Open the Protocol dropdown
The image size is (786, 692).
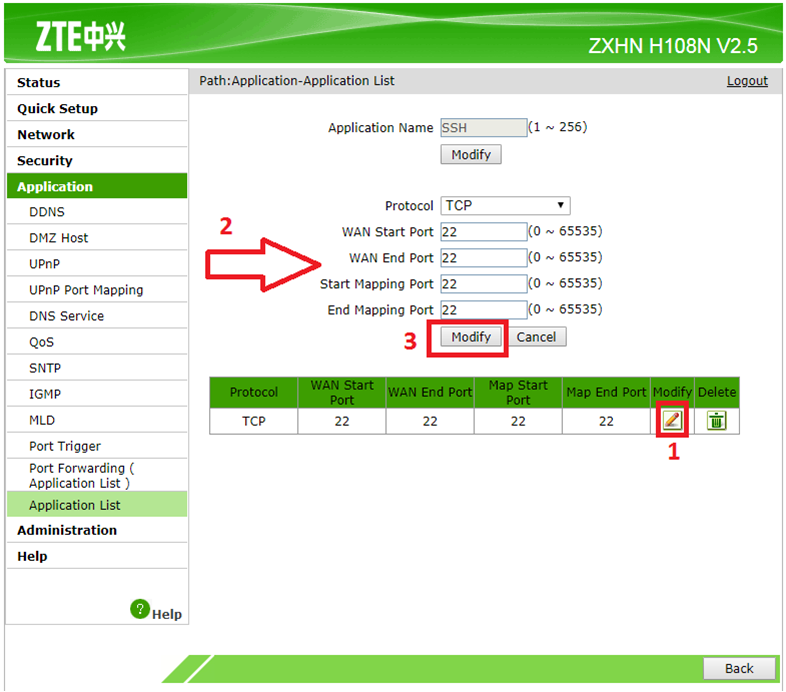pyautogui.click(x=505, y=206)
